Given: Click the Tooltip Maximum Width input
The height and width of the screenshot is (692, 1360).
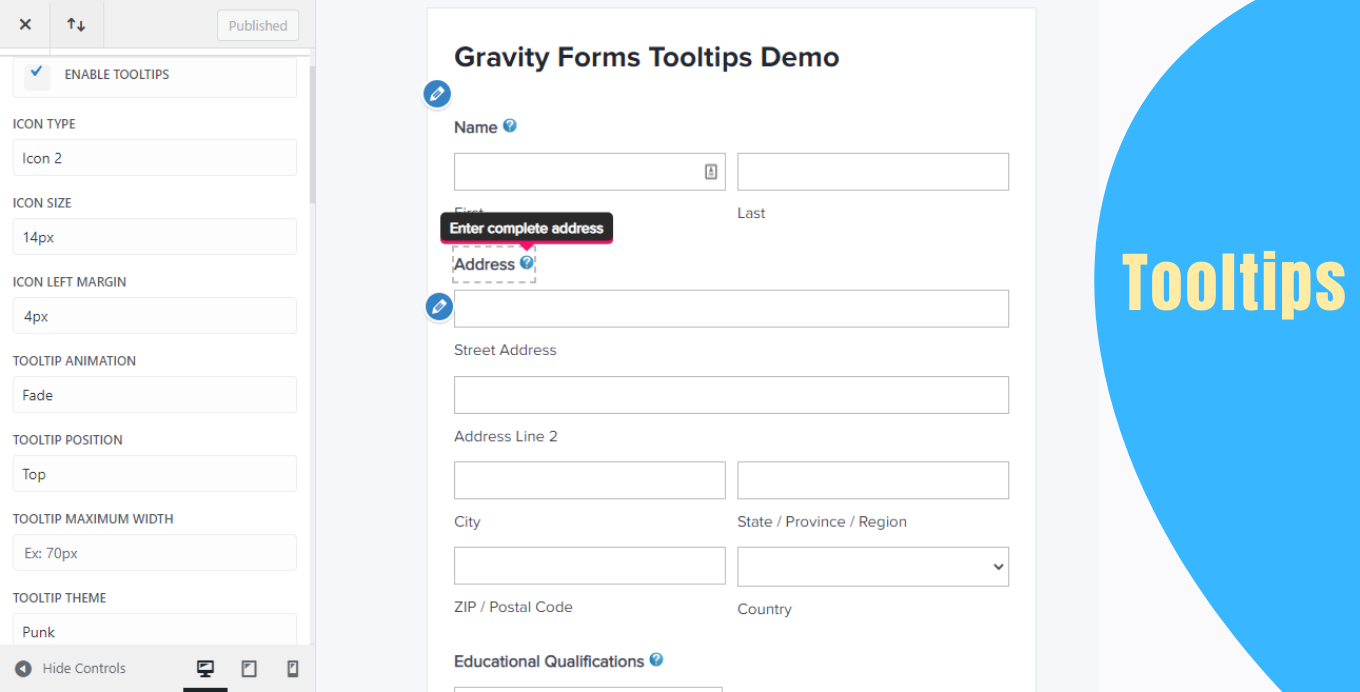Looking at the screenshot, I should (155, 553).
